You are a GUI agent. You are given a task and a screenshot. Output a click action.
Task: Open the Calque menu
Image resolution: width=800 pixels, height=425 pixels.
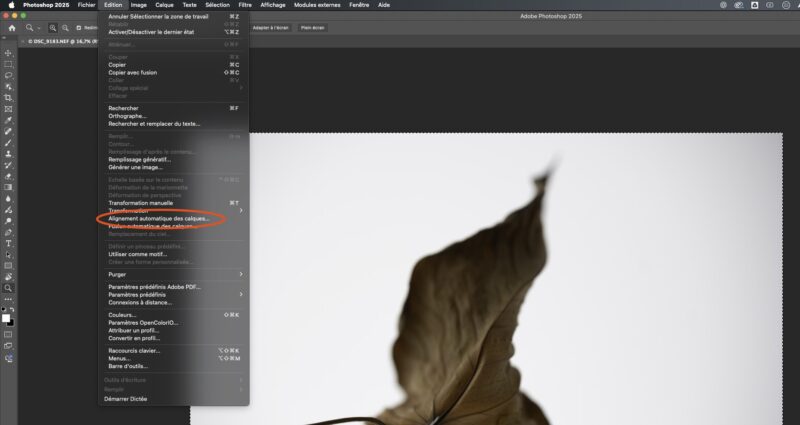(x=164, y=5)
